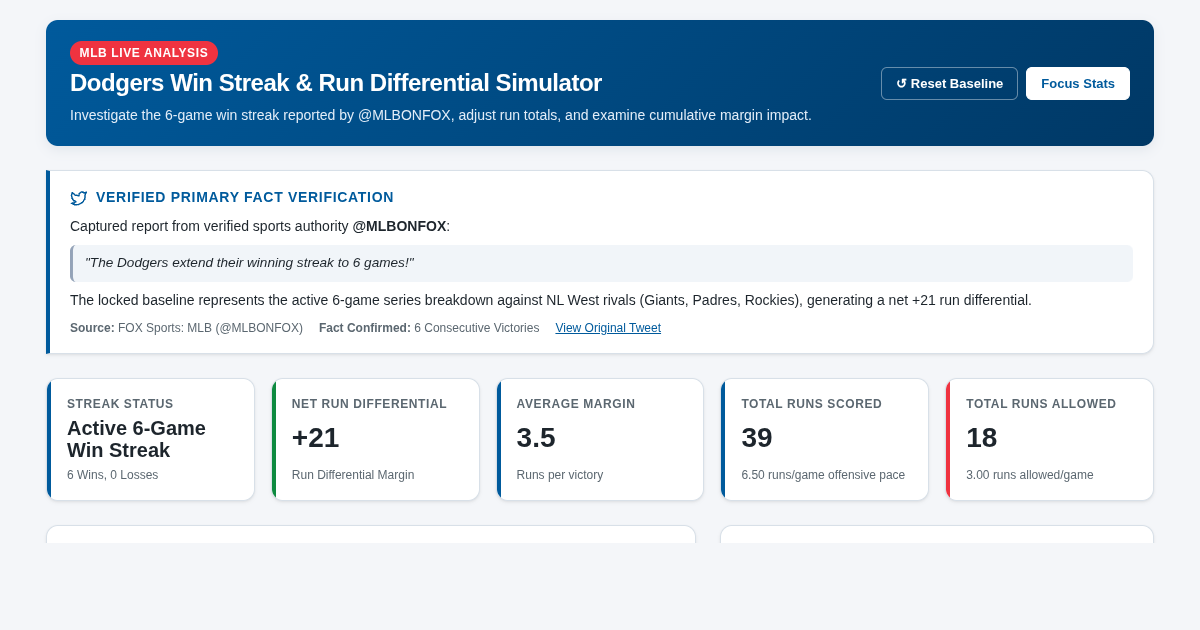1200x630 pixels.
Task: Click the Run Differential Margin caption
Action: [353, 475]
